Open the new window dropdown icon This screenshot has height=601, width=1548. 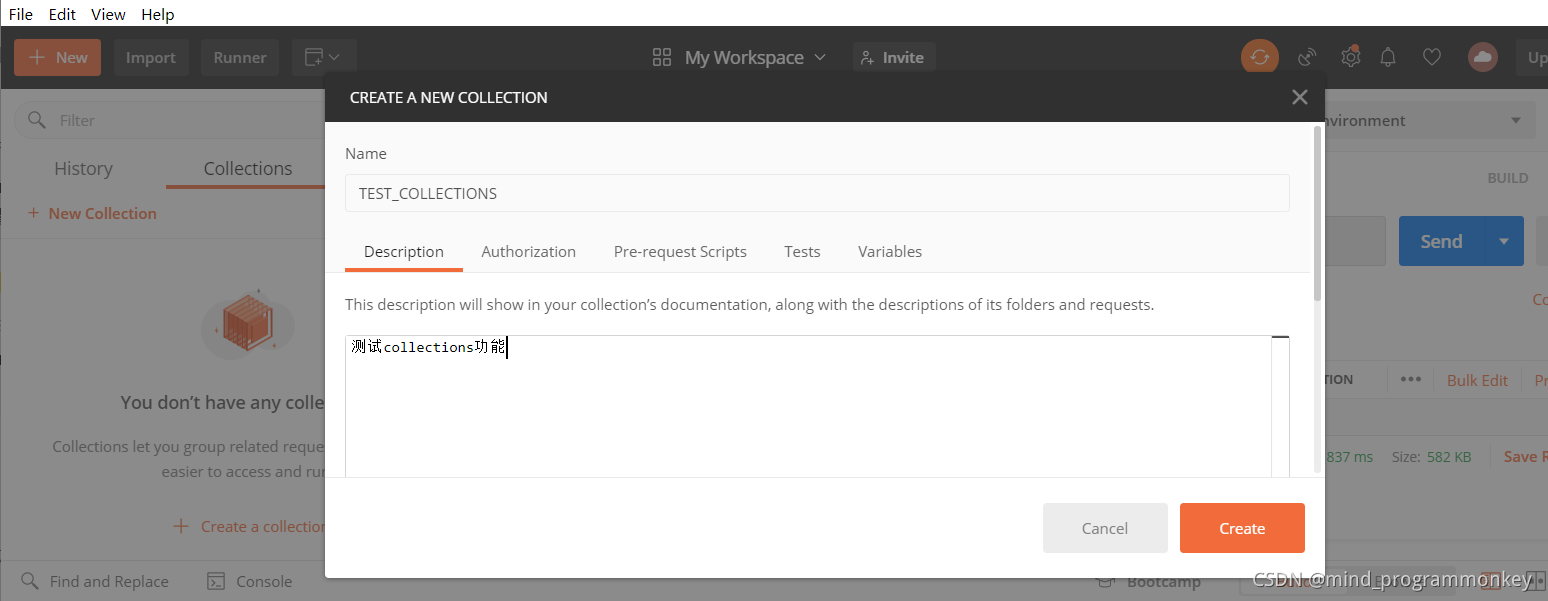tap(324, 58)
